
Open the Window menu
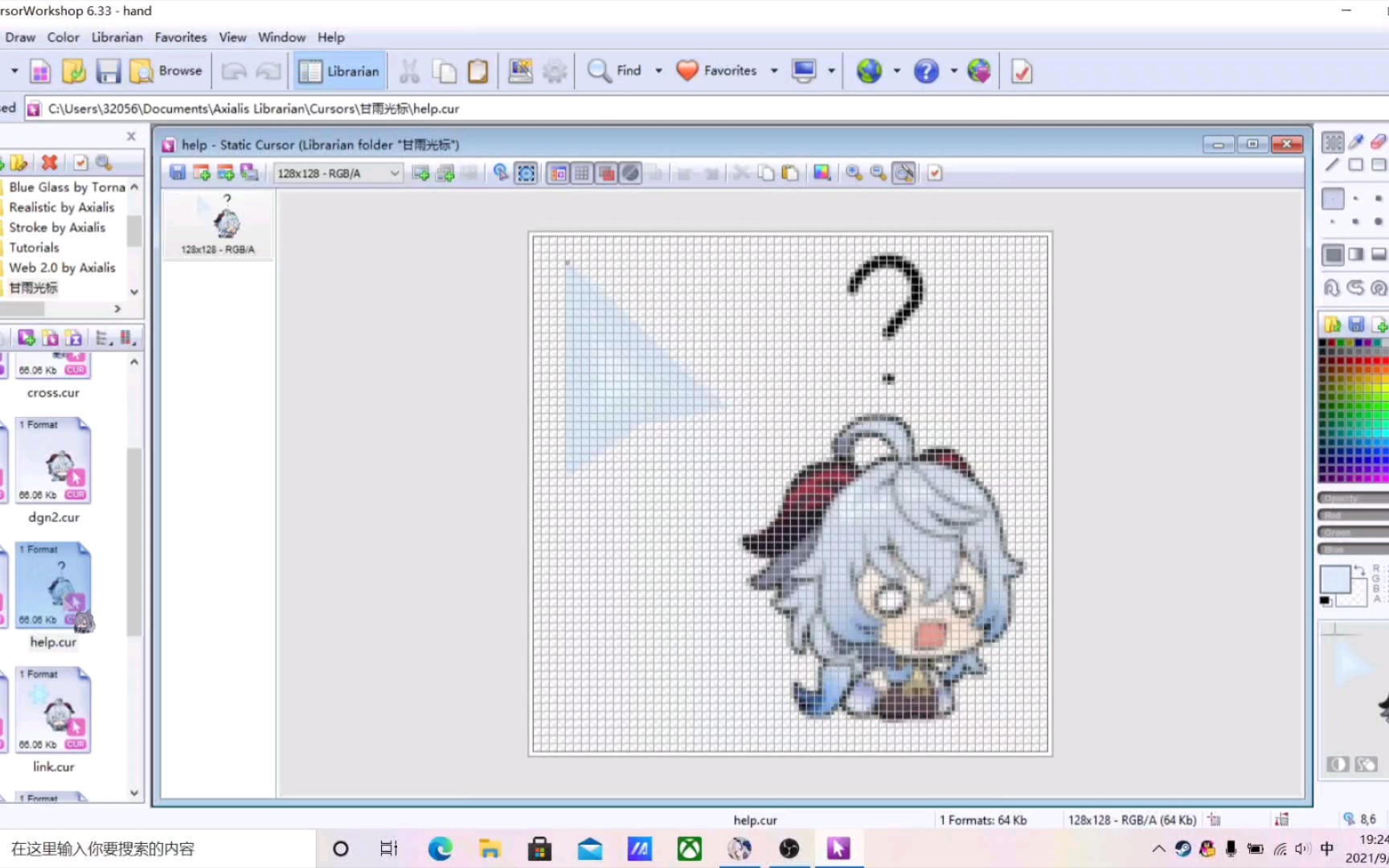[281, 37]
